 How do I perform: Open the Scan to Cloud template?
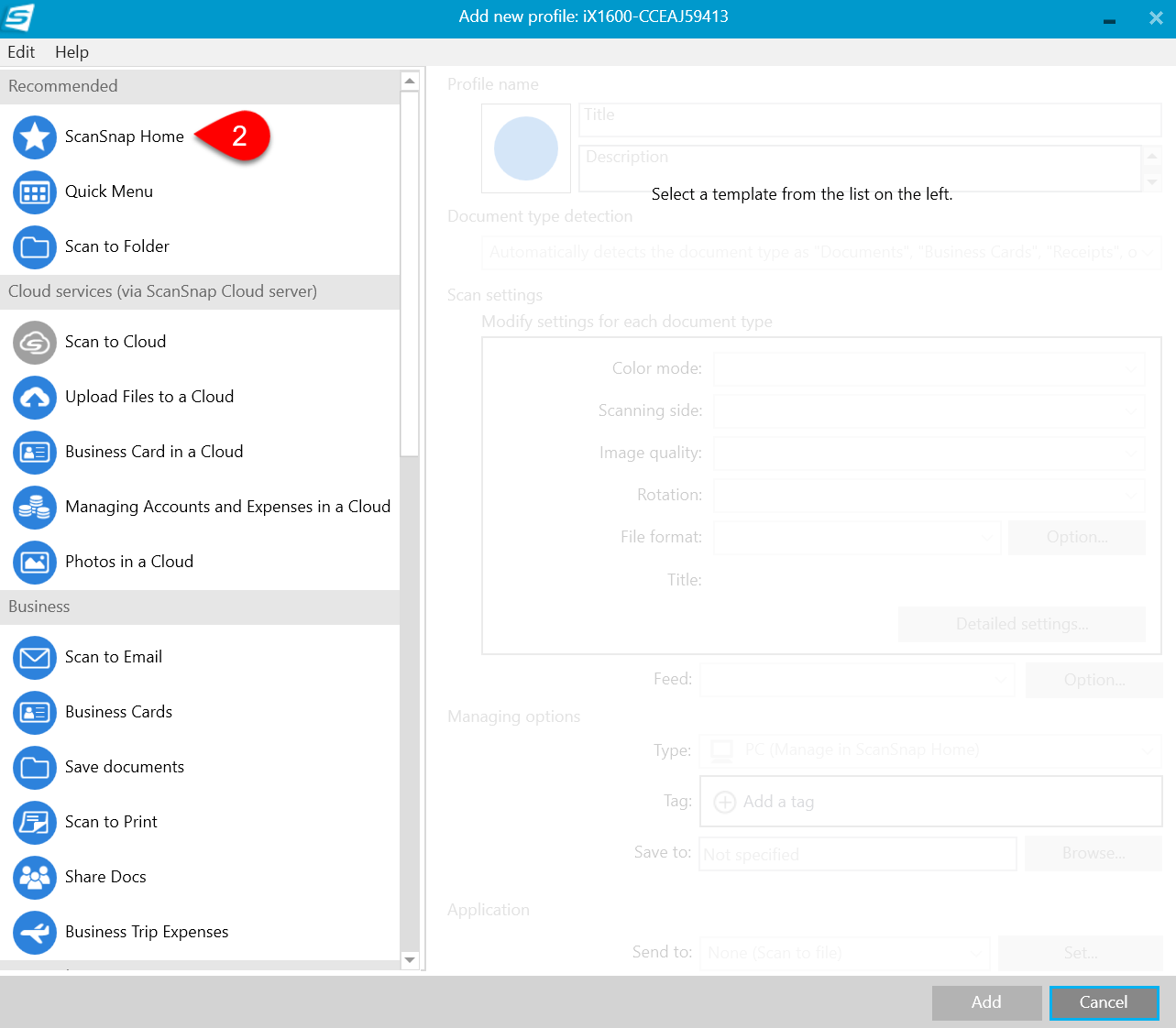[115, 342]
